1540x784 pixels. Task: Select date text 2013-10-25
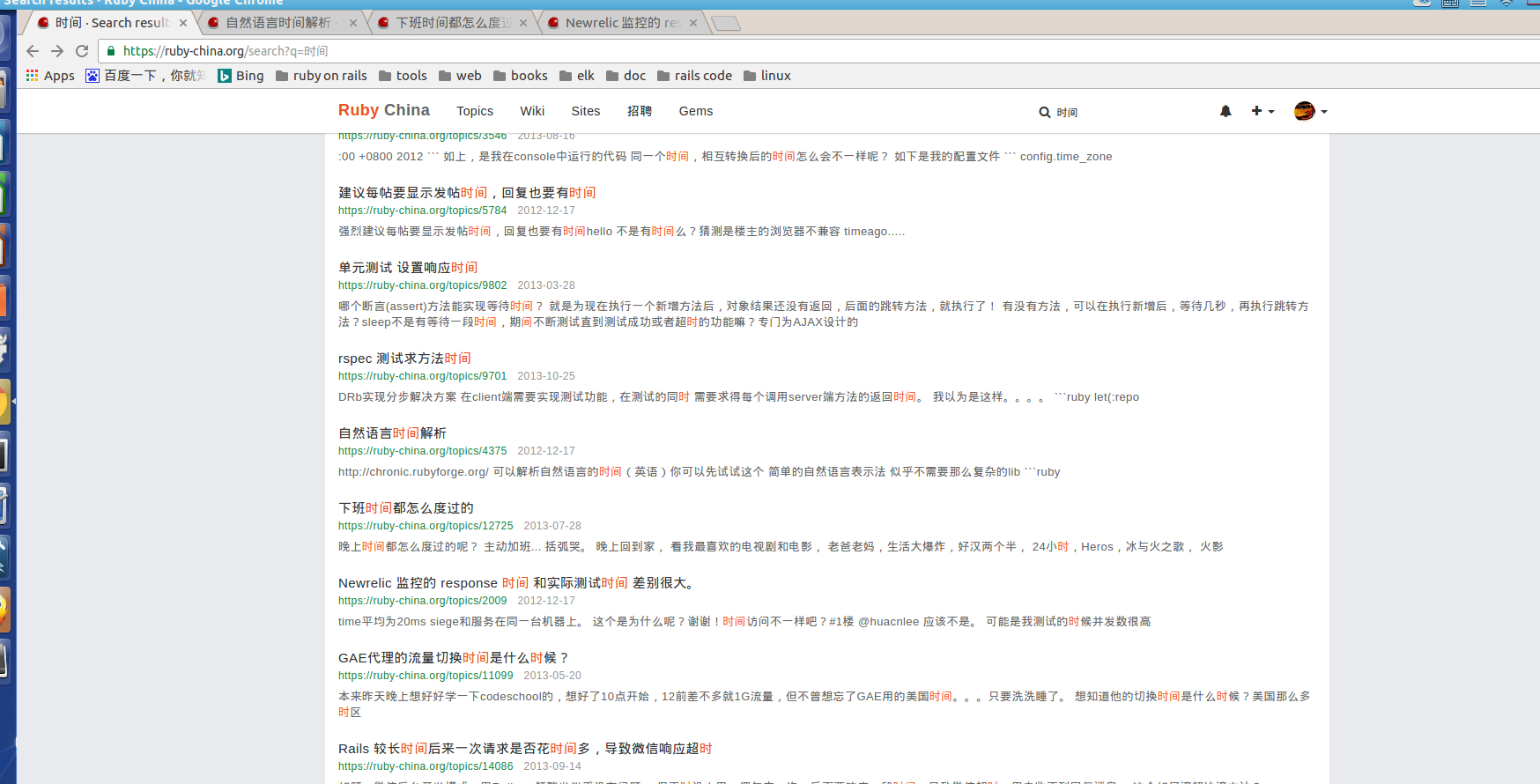click(x=546, y=376)
